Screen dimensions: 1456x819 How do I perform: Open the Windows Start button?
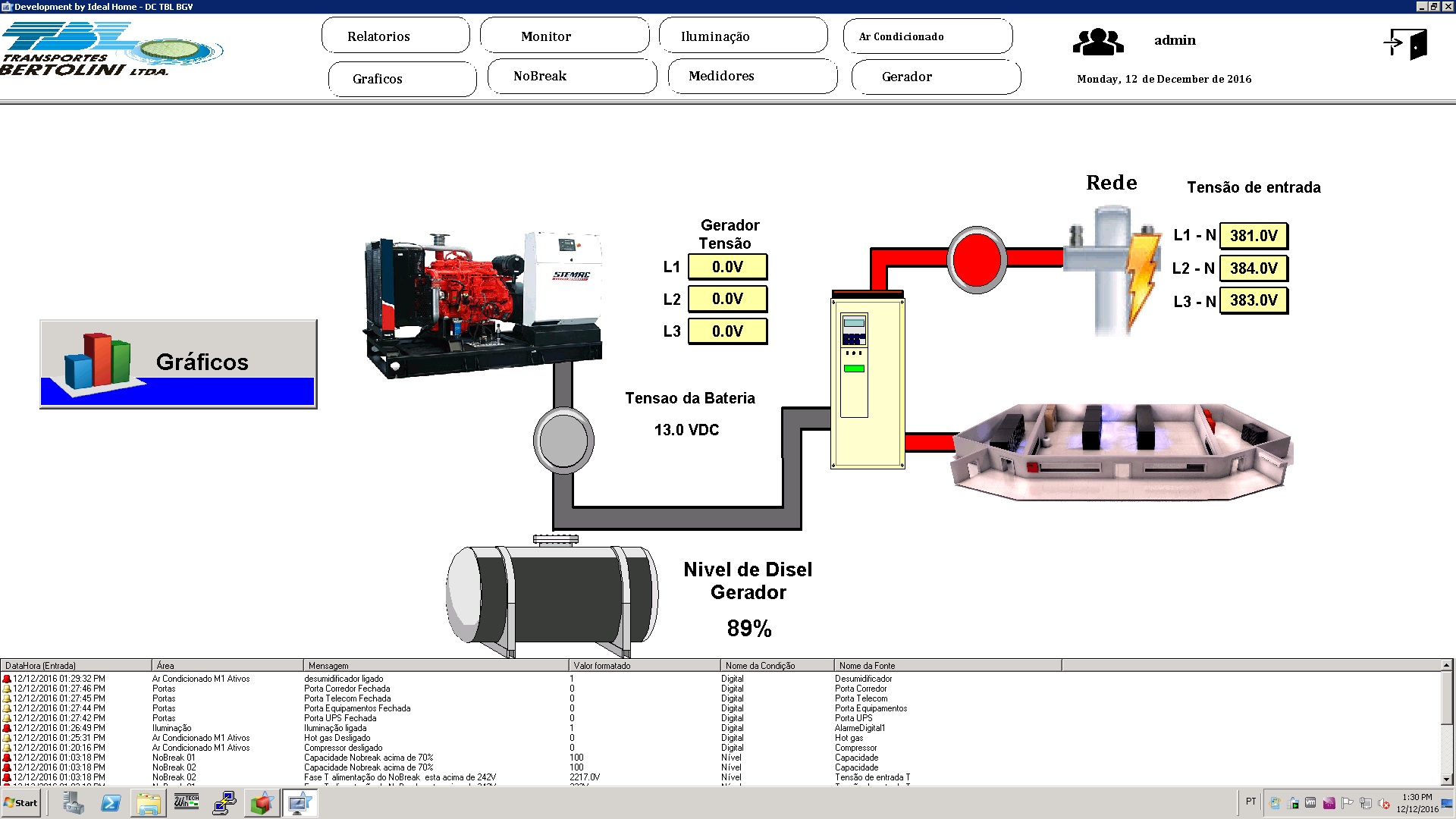21,803
